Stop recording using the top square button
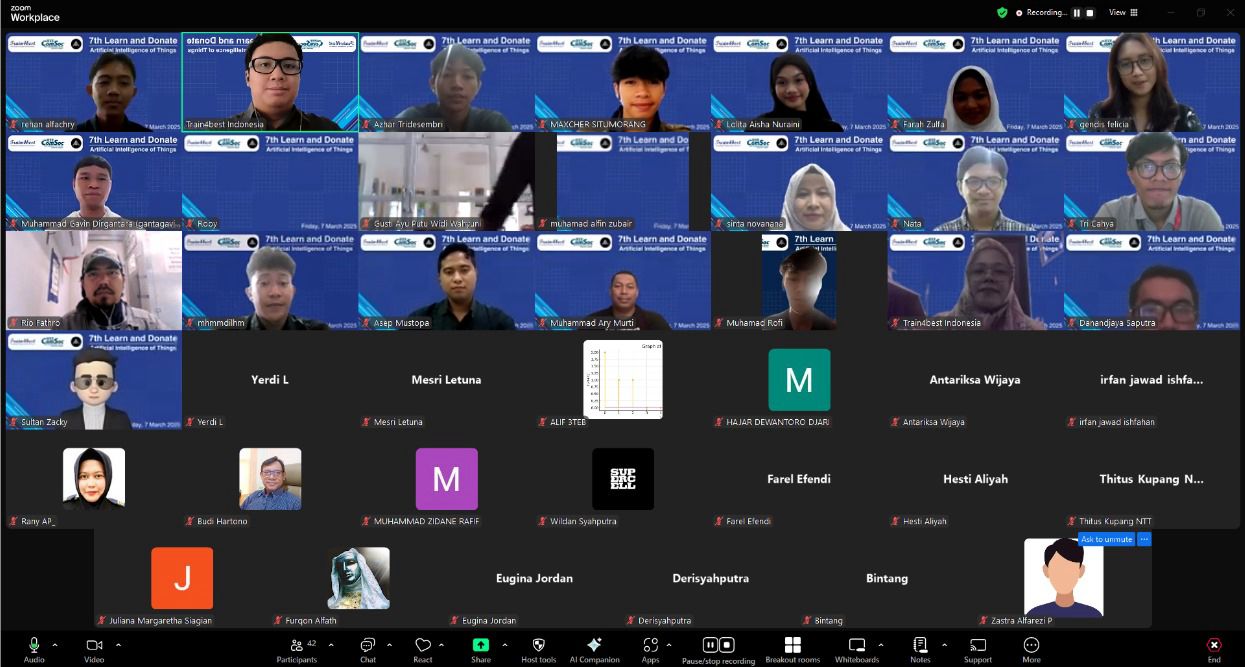The image size is (1245, 667). 1090,13
